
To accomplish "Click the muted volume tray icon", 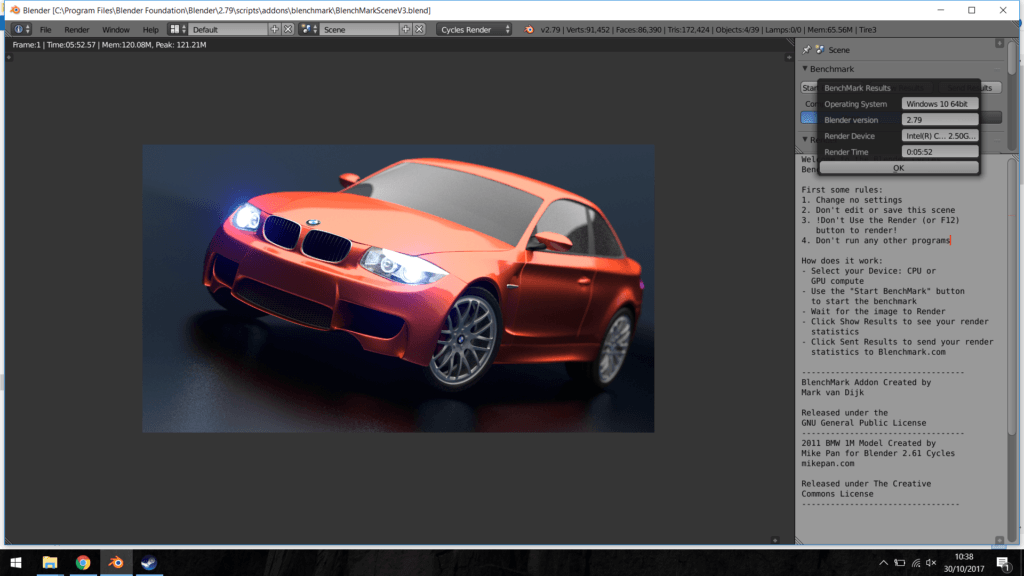I will point(931,562).
